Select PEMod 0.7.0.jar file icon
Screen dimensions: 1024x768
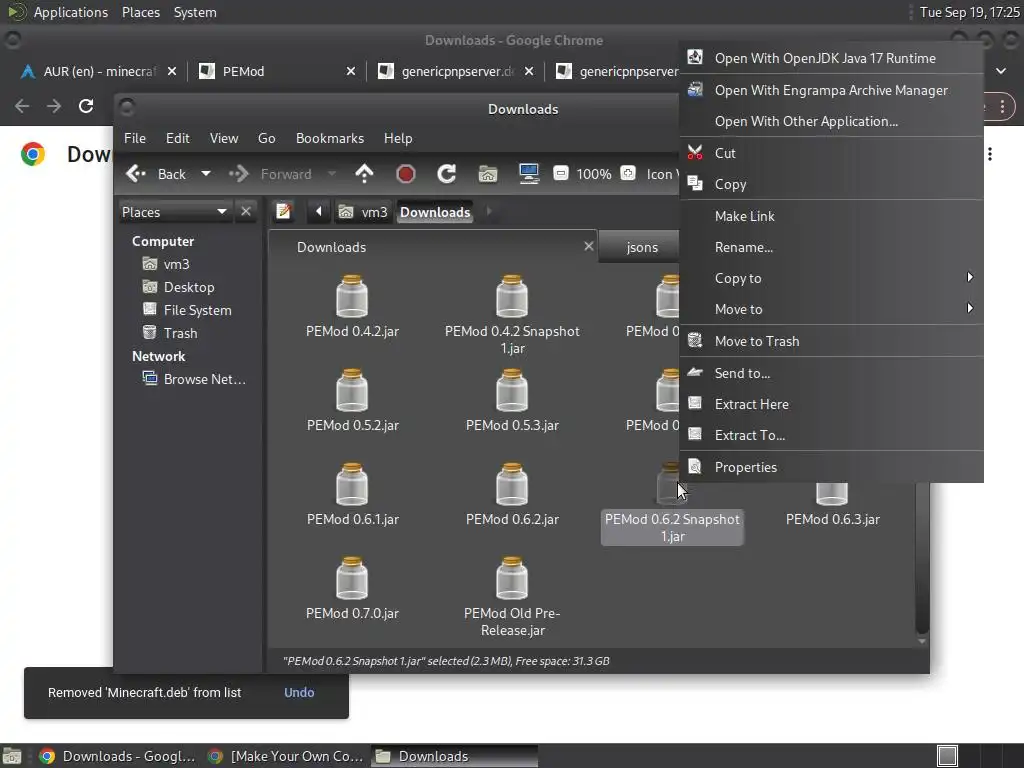pyautogui.click(x=352, y=578)
